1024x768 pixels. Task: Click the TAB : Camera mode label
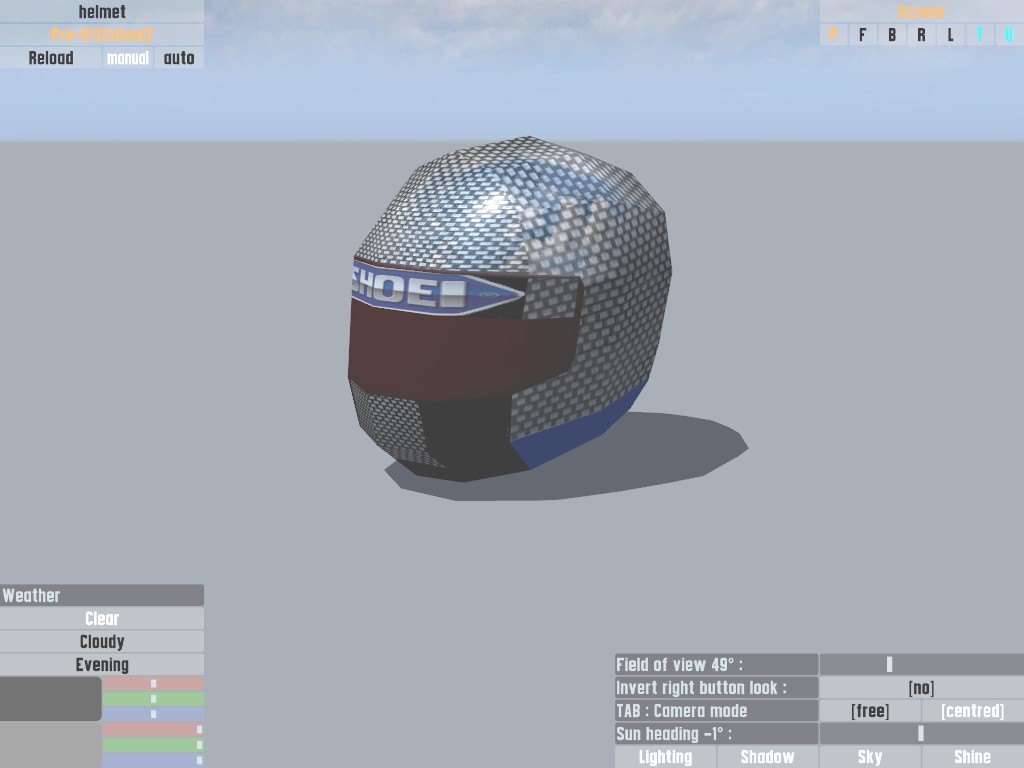click(716, 711)
